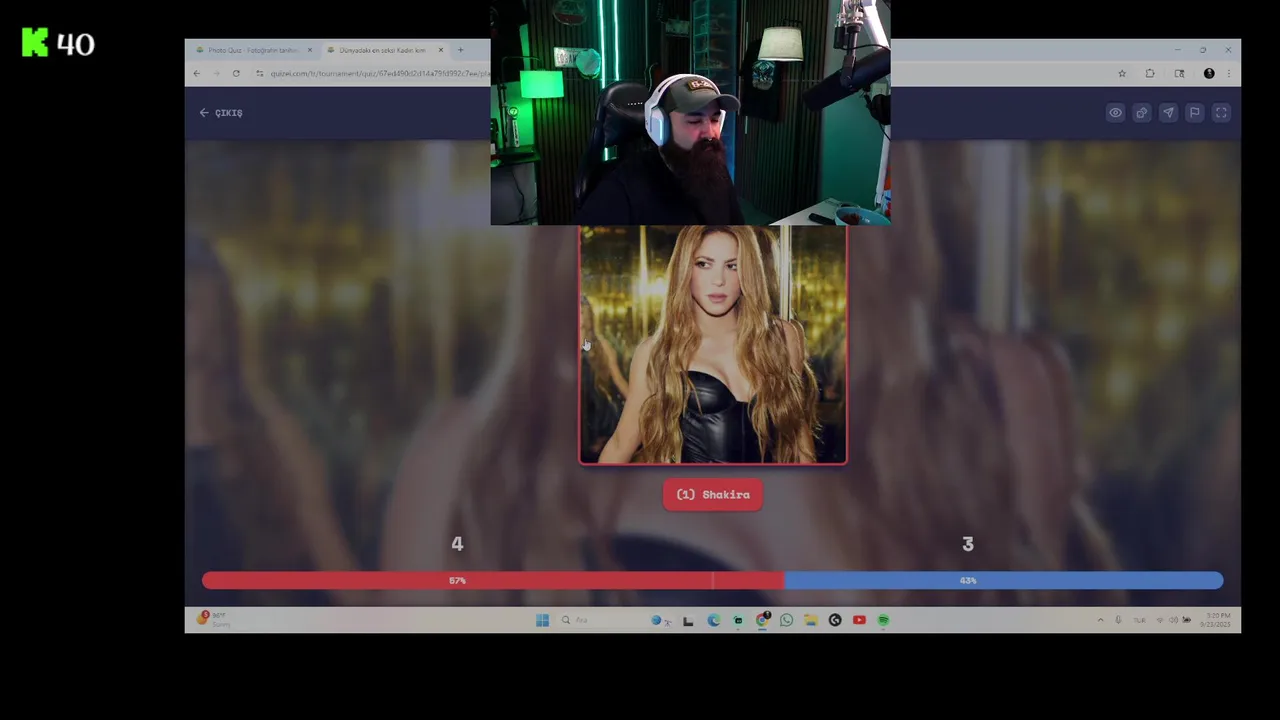Expand the system tray hidden icons
Screen dimensions: 1280x720
pyautogui.click(x=1101, y=620)
